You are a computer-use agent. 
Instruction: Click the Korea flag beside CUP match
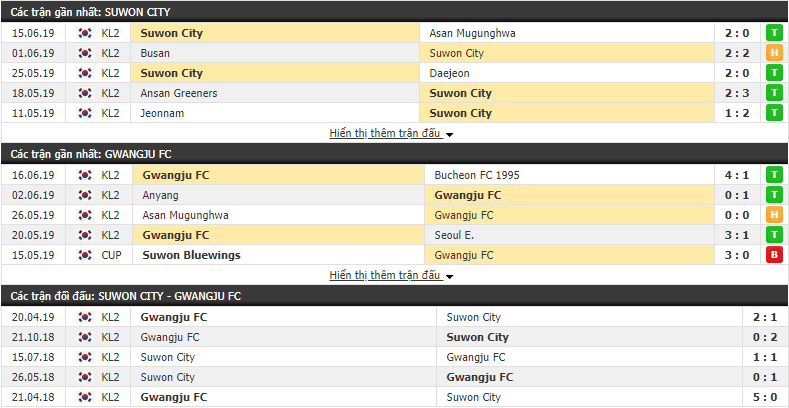pyautogui.click(x=85, y=255)
